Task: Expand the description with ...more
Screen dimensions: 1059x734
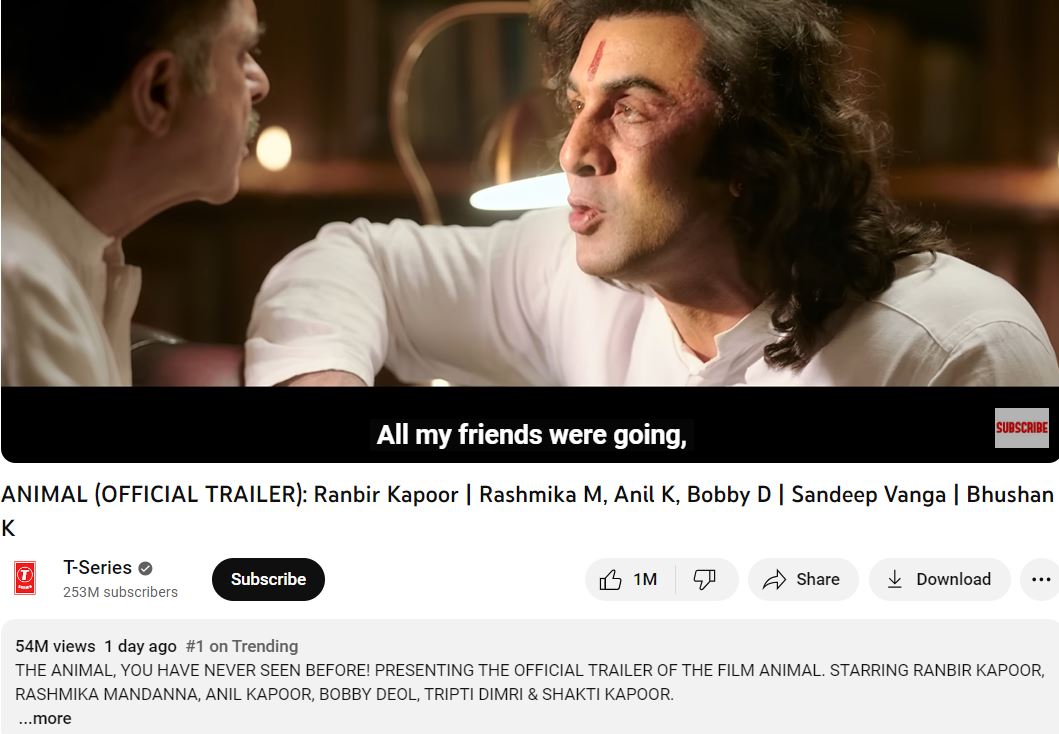Action: [45, 718]
